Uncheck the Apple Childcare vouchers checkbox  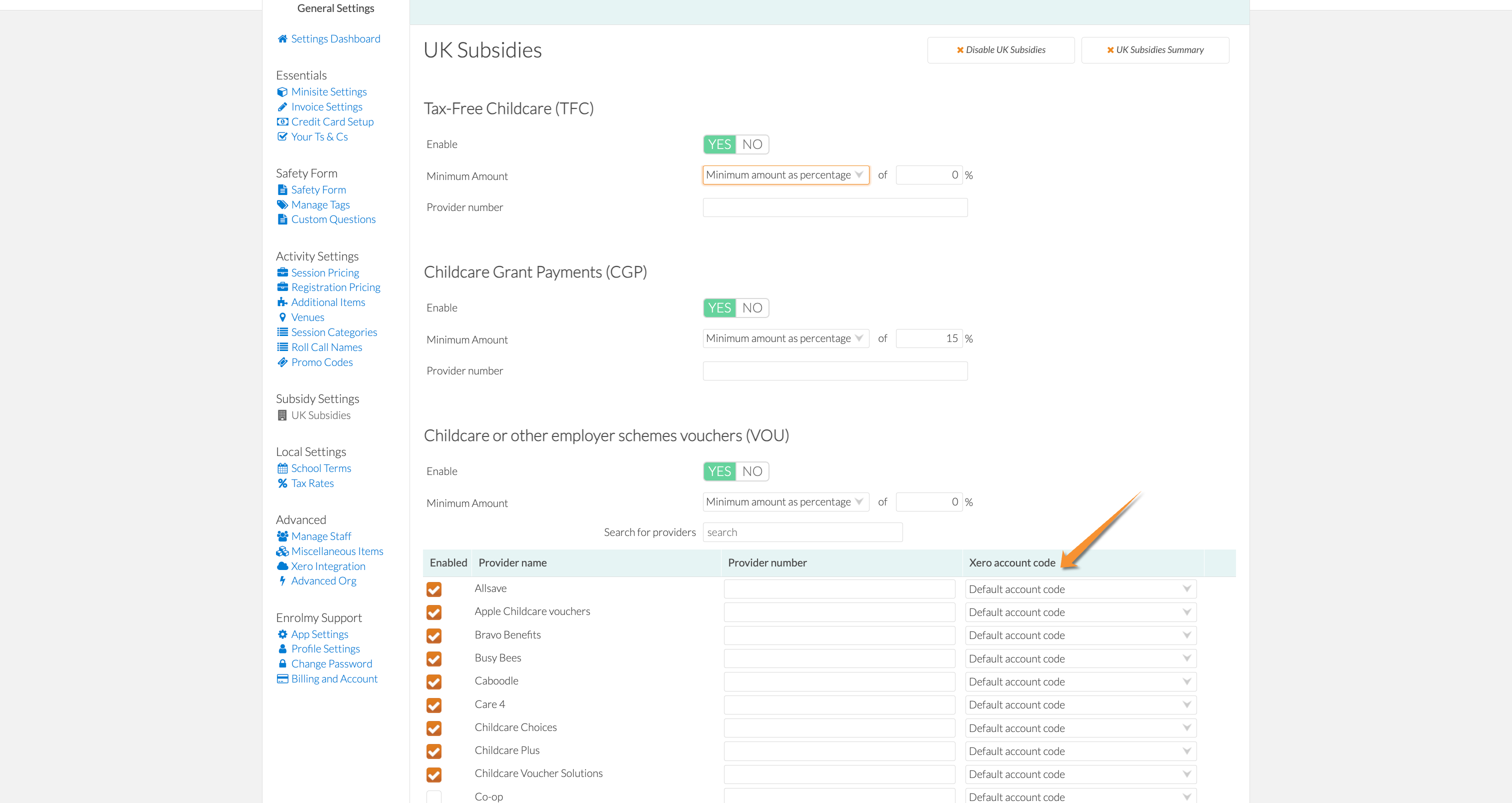tap(434, 612)
